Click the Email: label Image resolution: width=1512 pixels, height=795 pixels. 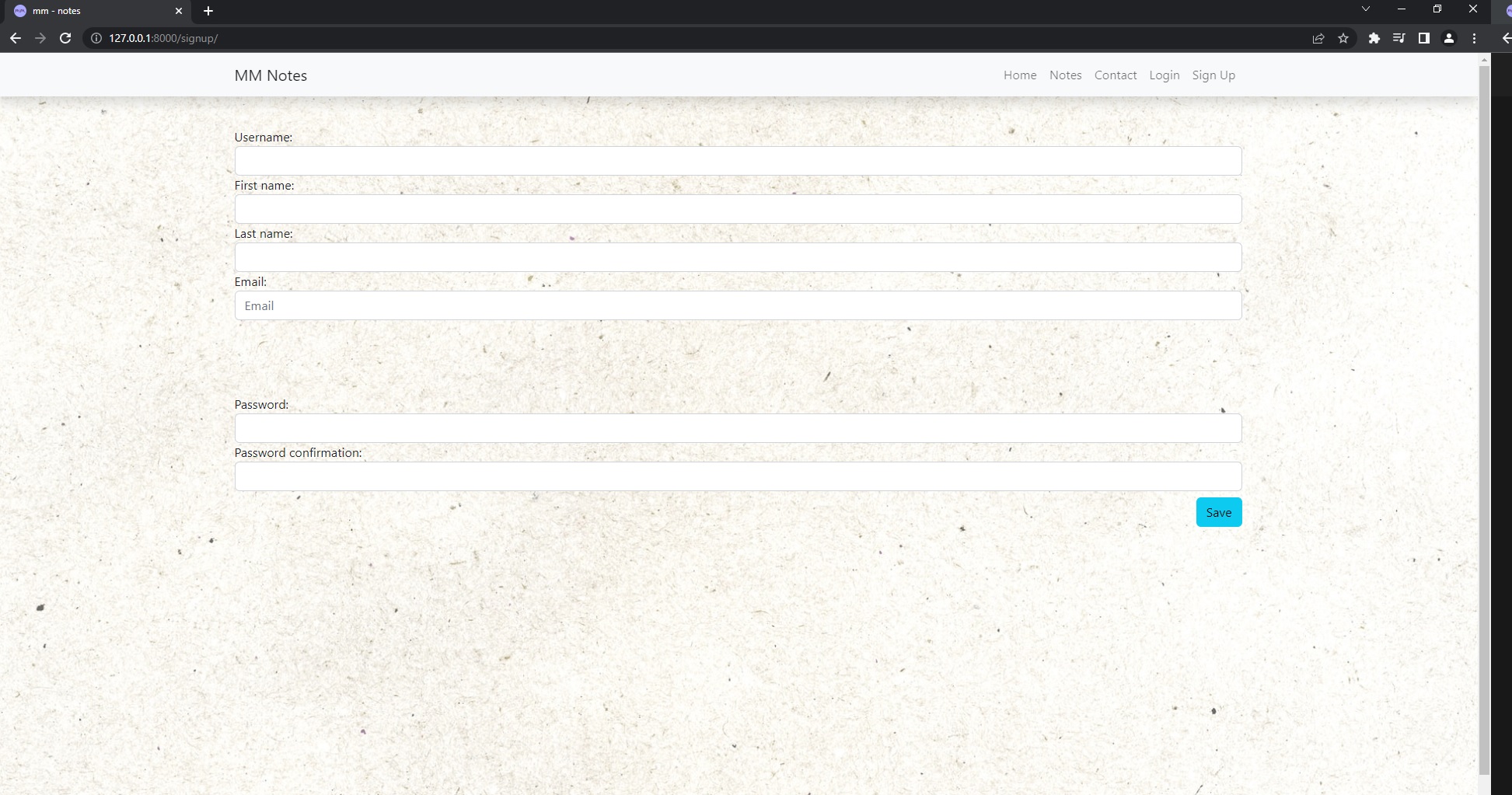[x=250, y=282]
